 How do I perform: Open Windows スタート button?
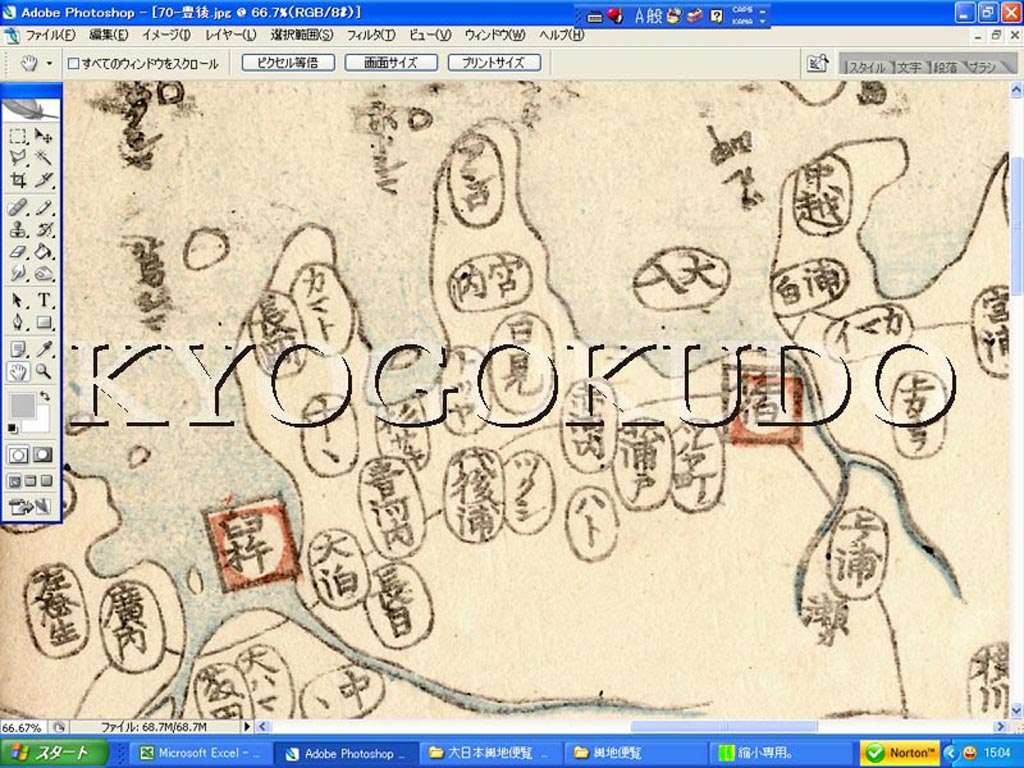55,753
